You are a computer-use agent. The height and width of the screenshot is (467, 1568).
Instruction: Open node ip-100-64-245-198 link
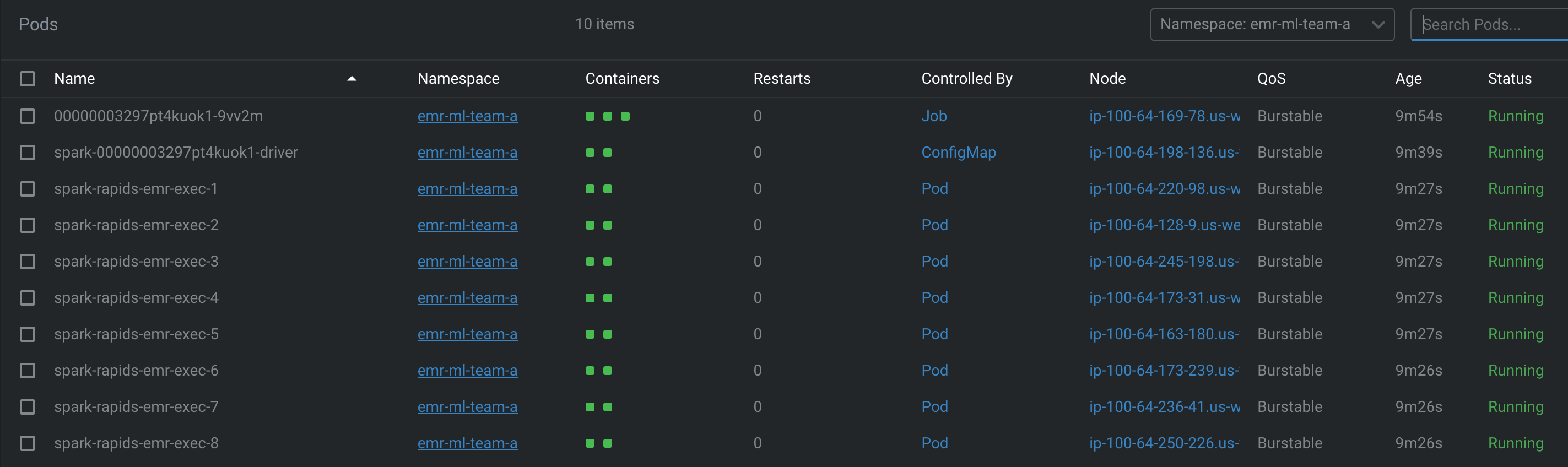coord(1164,262)
